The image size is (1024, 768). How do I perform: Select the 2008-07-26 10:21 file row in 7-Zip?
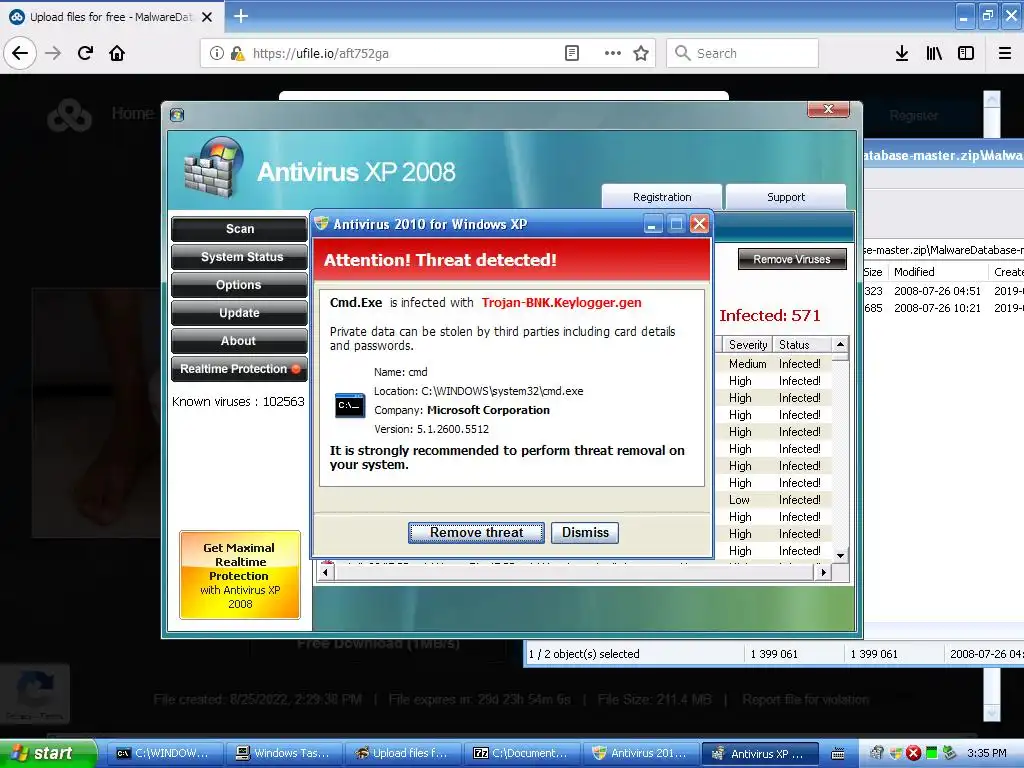pos(943,308)
